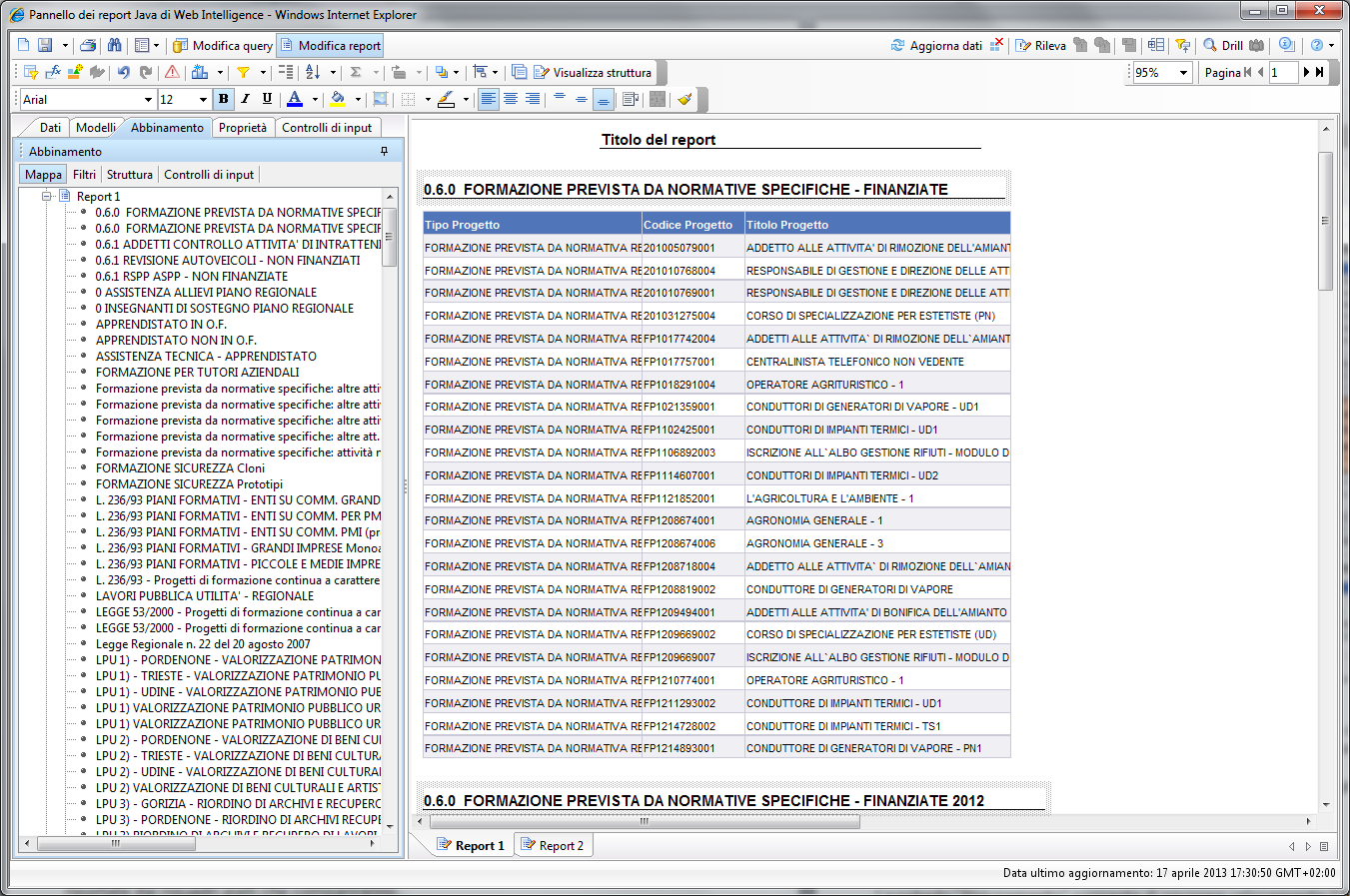Select 'APPRENDISTATO IN O.F.' tree item
Image resolution: width=1350 pixels, height=896 pixels.
point(161,324)
